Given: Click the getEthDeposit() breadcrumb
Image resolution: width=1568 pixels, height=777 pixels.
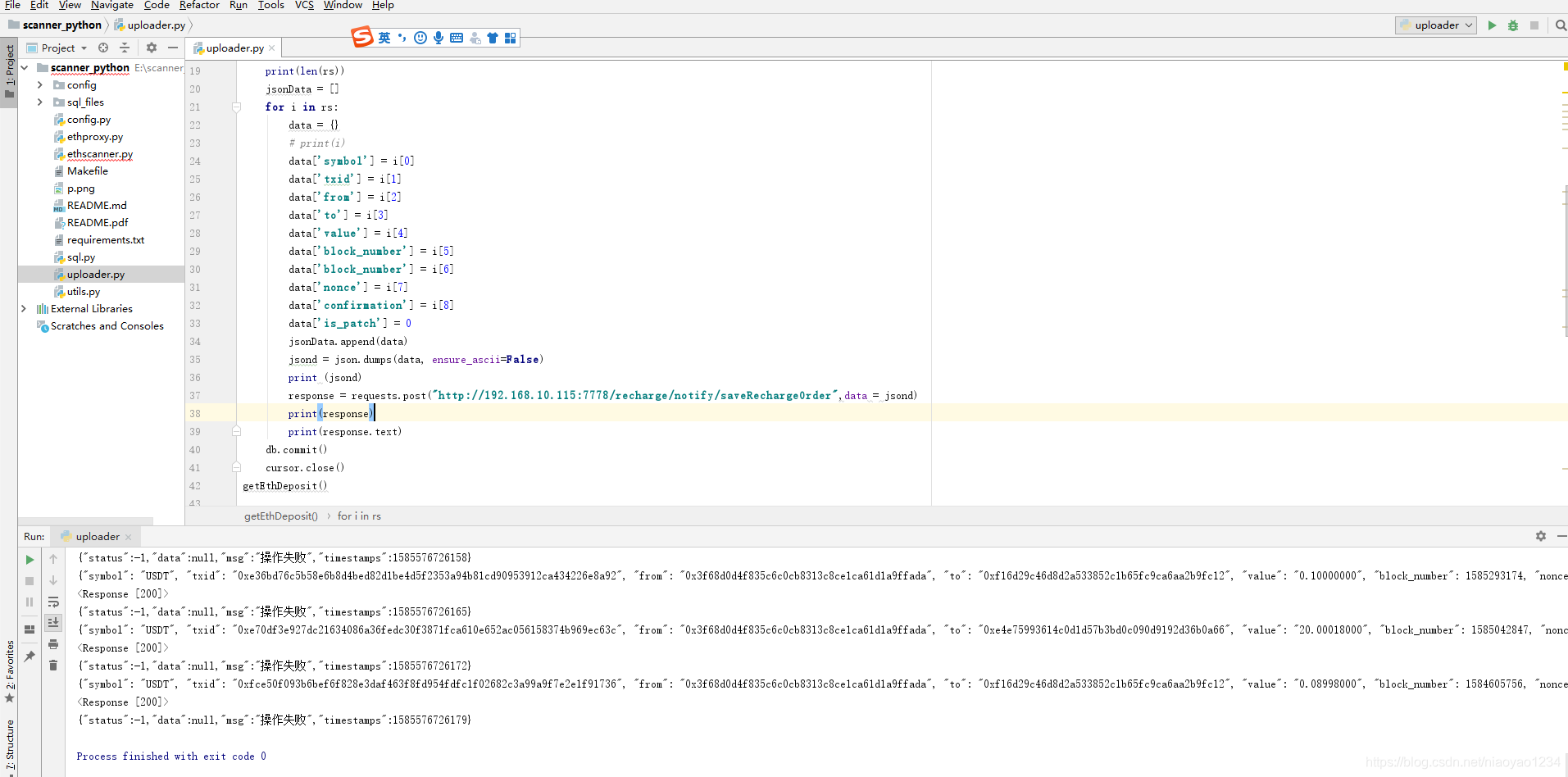Looking at the screenshot, I should (x=281, y=516).
